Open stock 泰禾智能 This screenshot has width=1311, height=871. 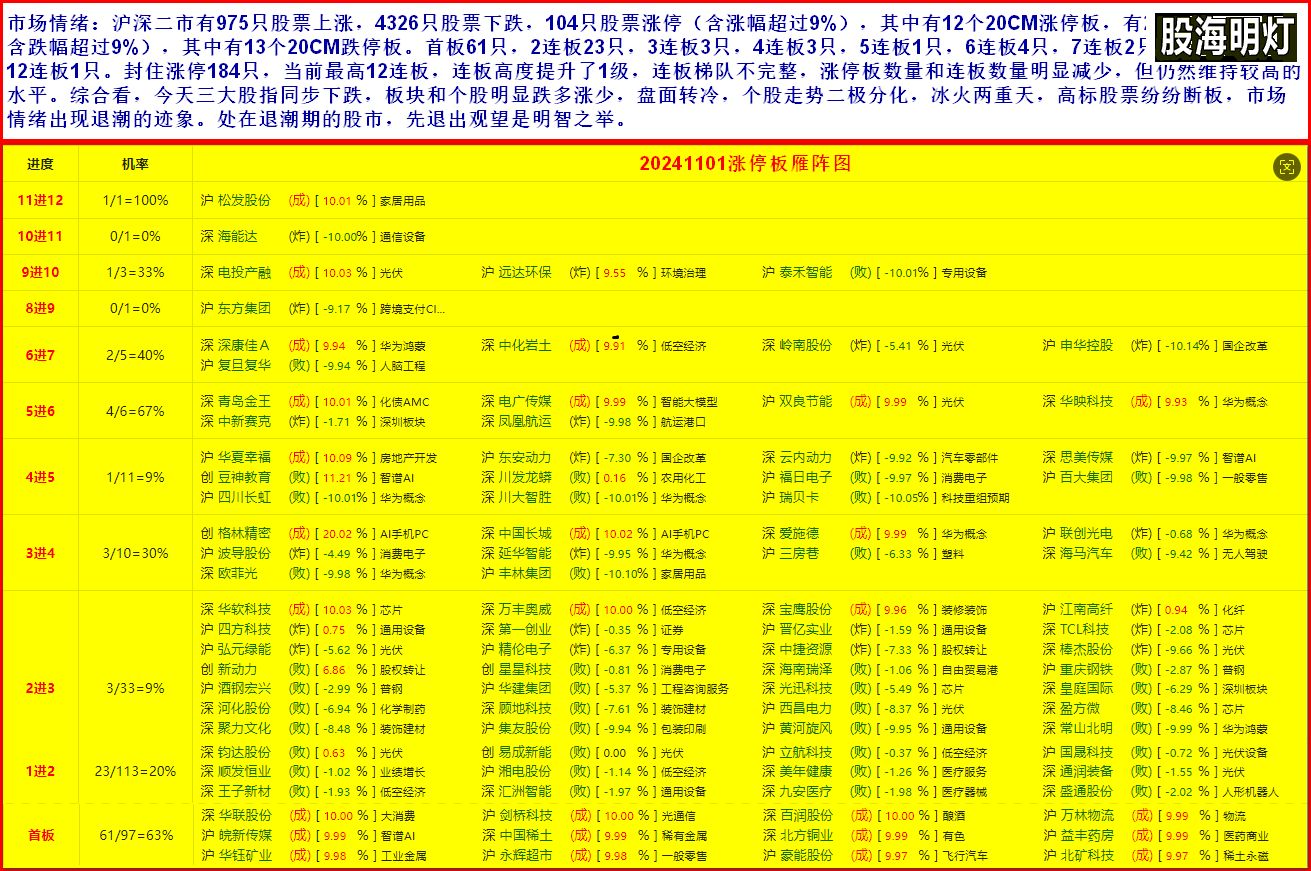click(805, 272)
